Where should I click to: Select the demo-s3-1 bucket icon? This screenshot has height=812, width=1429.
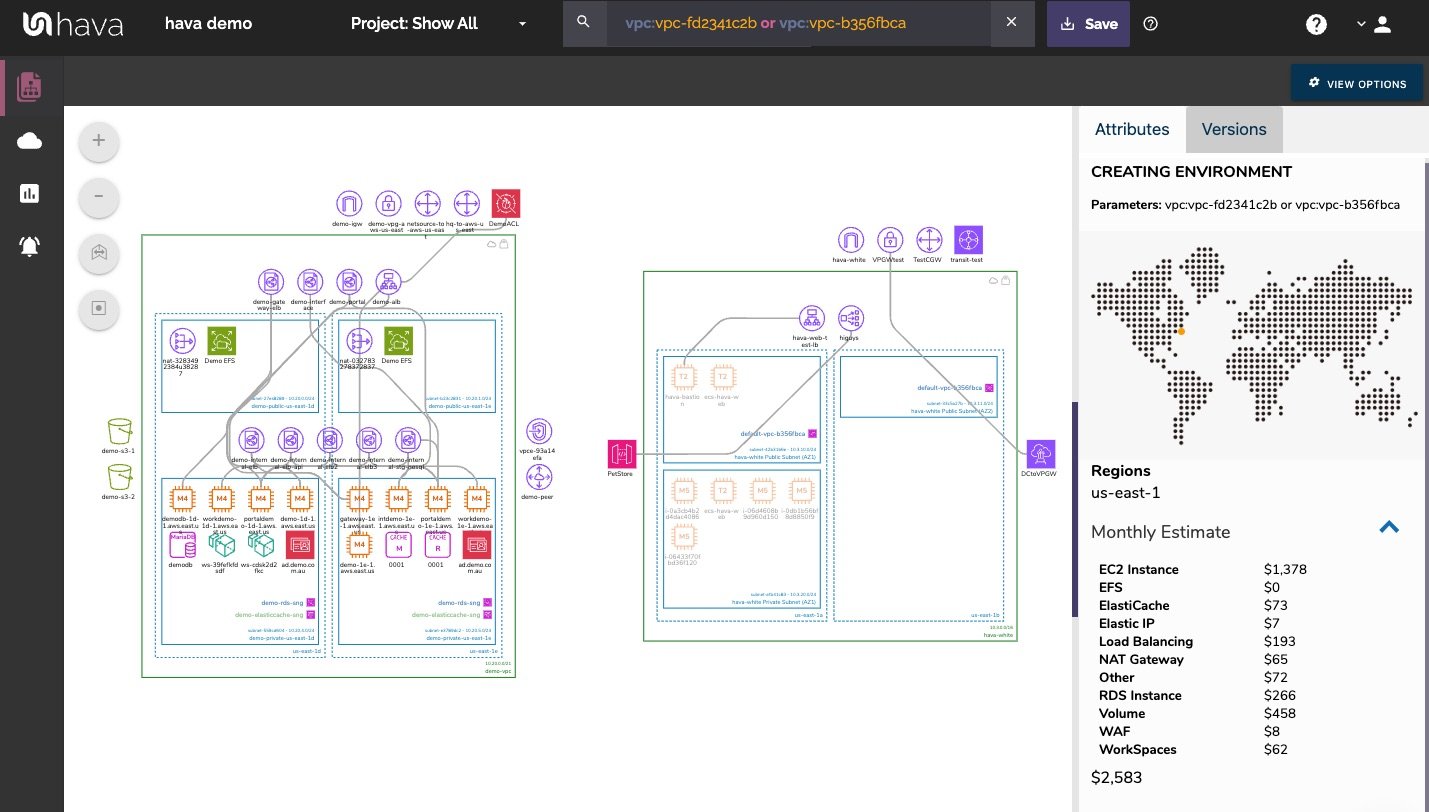click(x=119, y=432)
